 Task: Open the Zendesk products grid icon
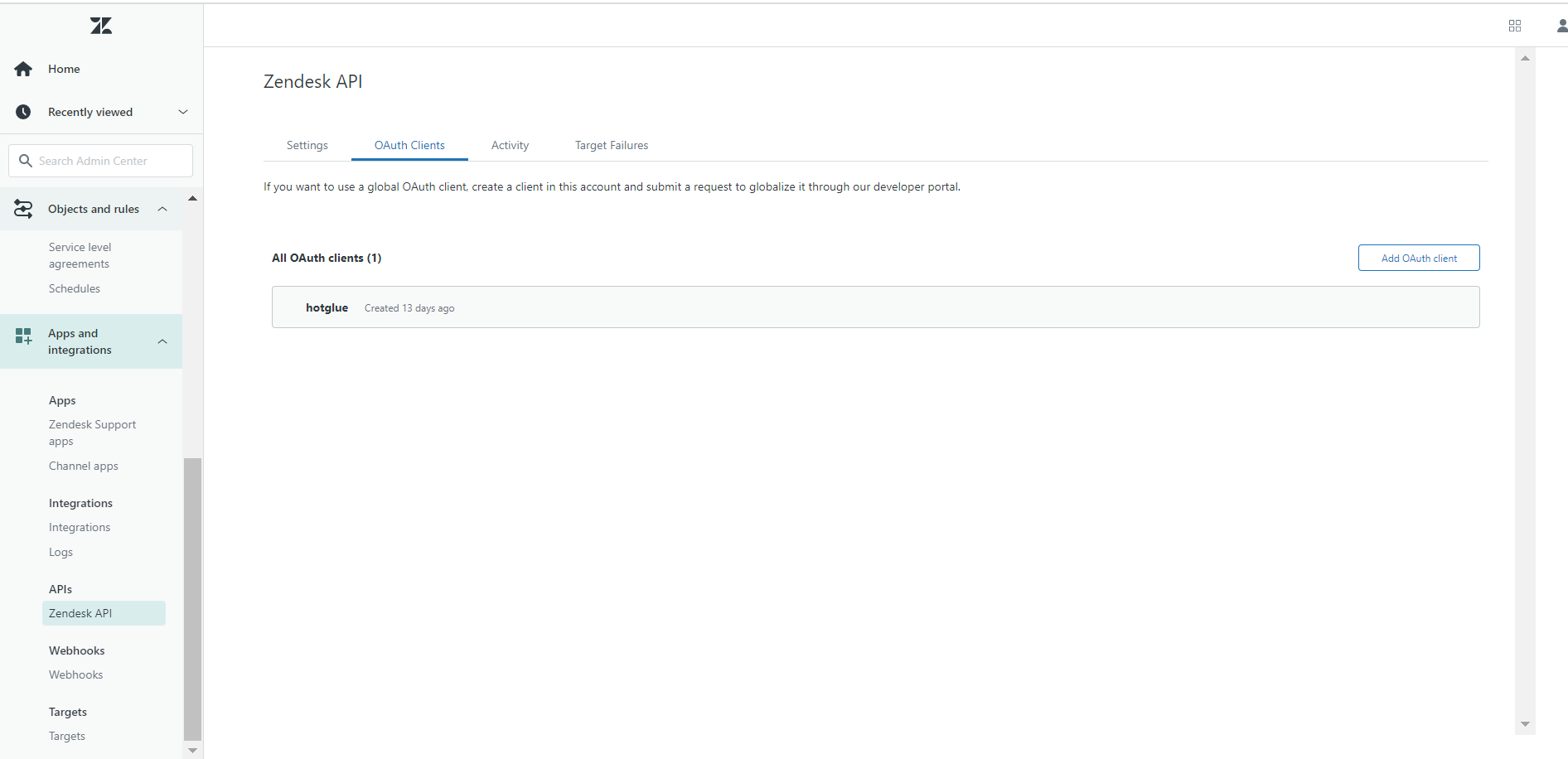1515,26
